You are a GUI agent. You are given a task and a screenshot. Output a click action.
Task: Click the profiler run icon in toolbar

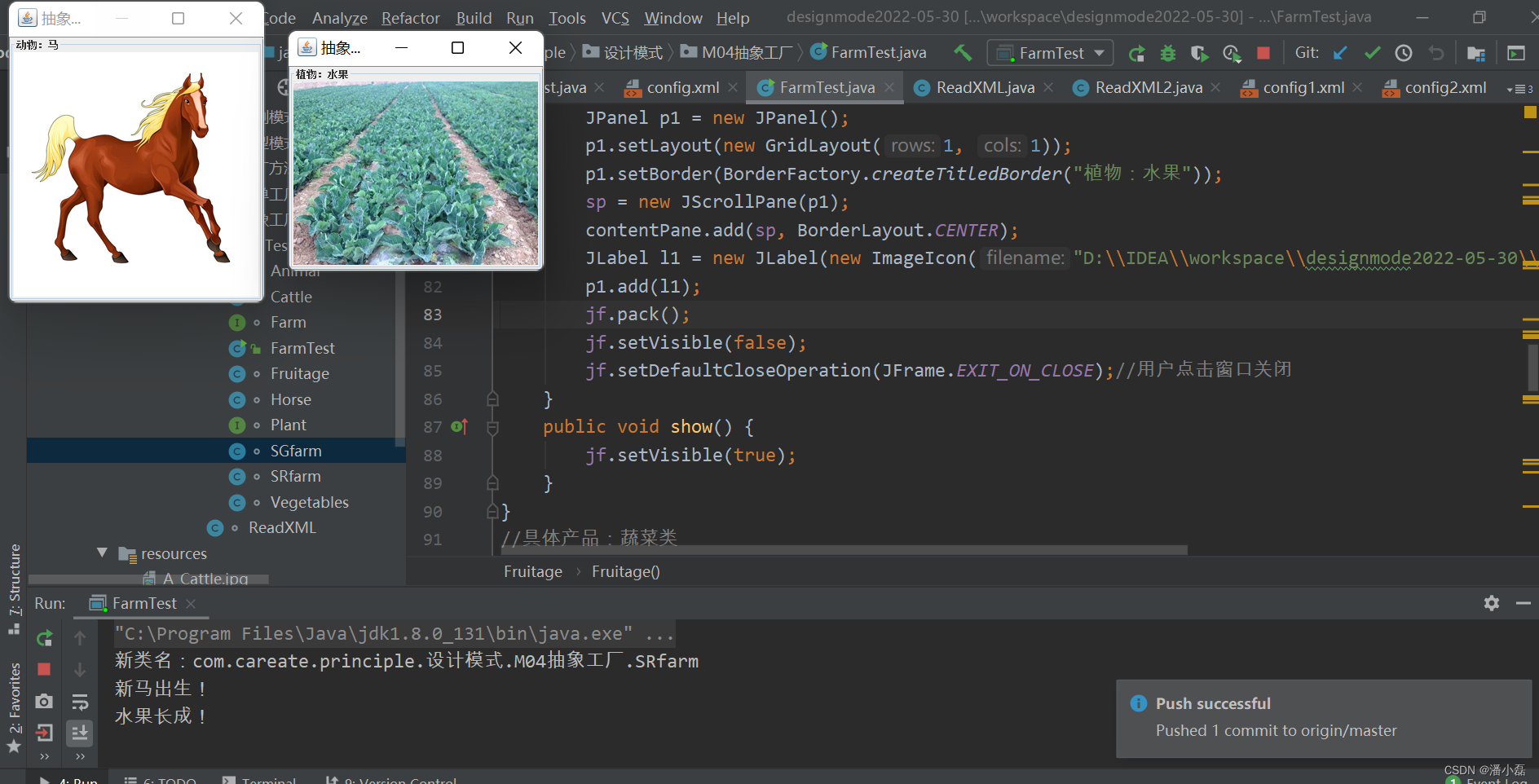1232,53
